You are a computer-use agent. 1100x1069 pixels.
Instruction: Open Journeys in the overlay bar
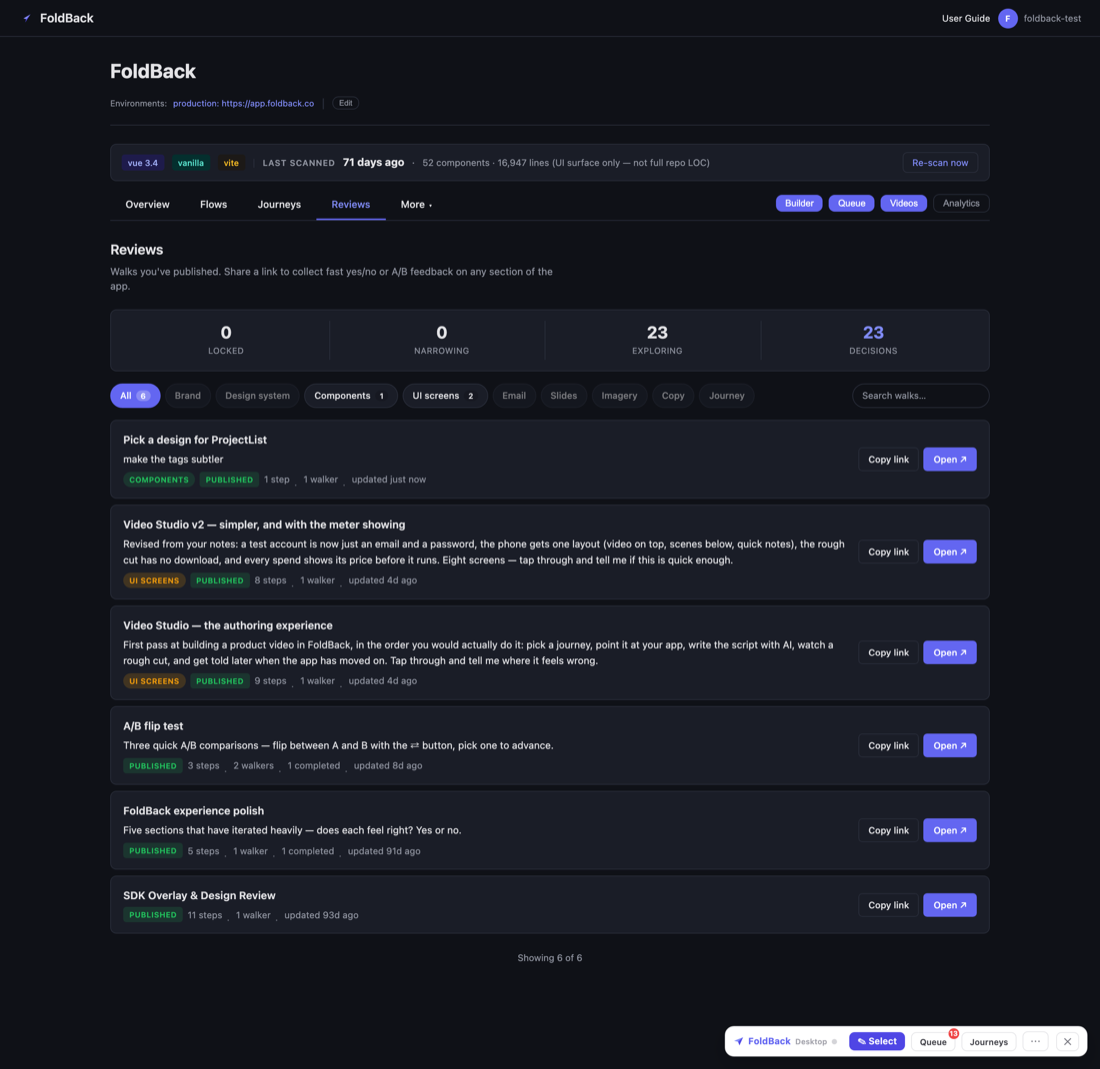point(988,1042)
